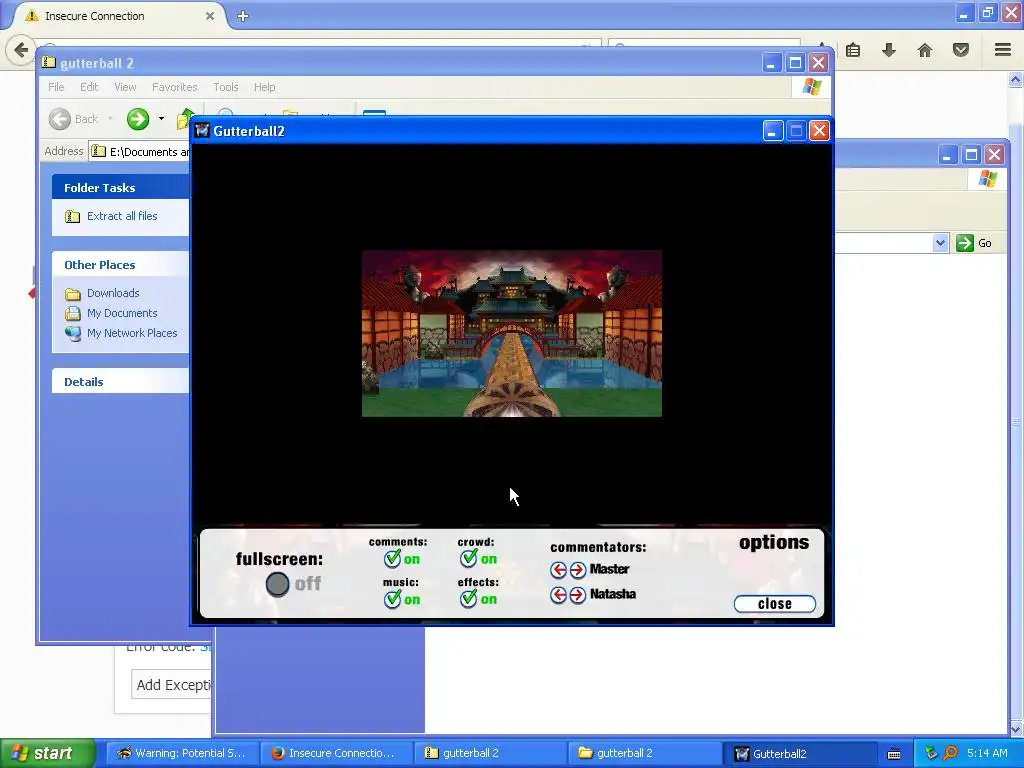This screenshot has width=1024, height=768.
Task: Switch to Warning: Potential S... taskbar item
Action: 182,753
